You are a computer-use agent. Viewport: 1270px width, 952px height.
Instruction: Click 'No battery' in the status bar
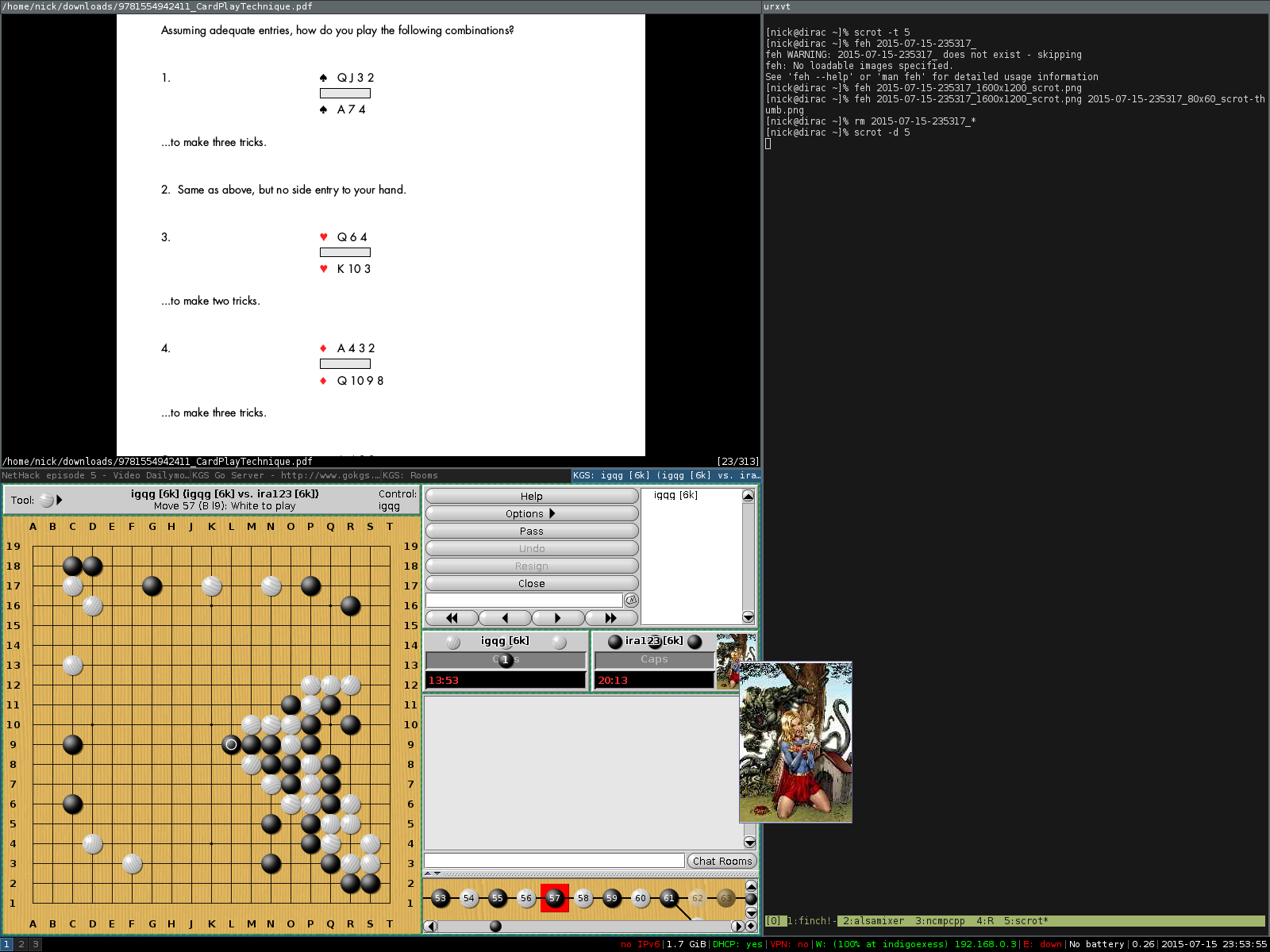pyautogui.click(x=1097, y=944)
